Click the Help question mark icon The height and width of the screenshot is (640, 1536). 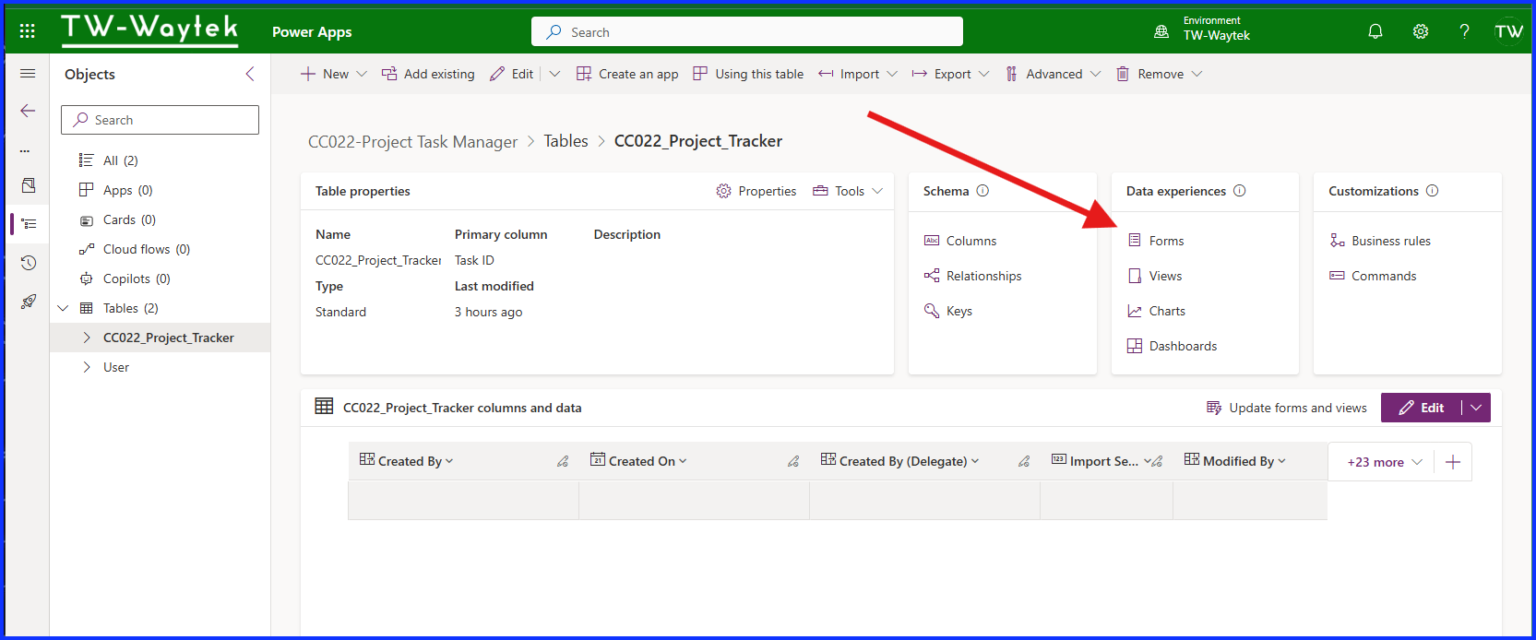click(x=1463, y=30)
